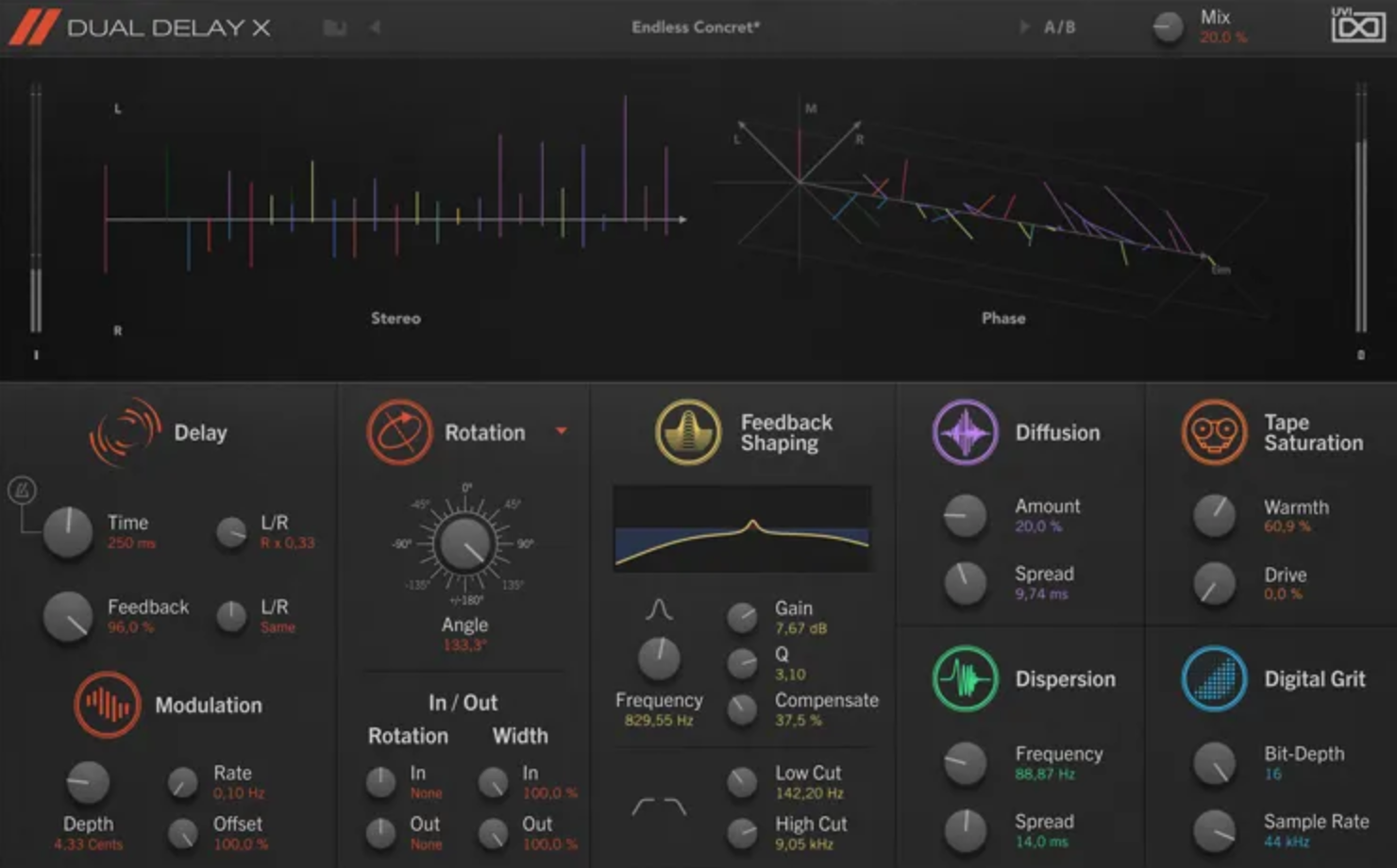
Task: Click the Modulation Rate knob
Action: point(182,782)
